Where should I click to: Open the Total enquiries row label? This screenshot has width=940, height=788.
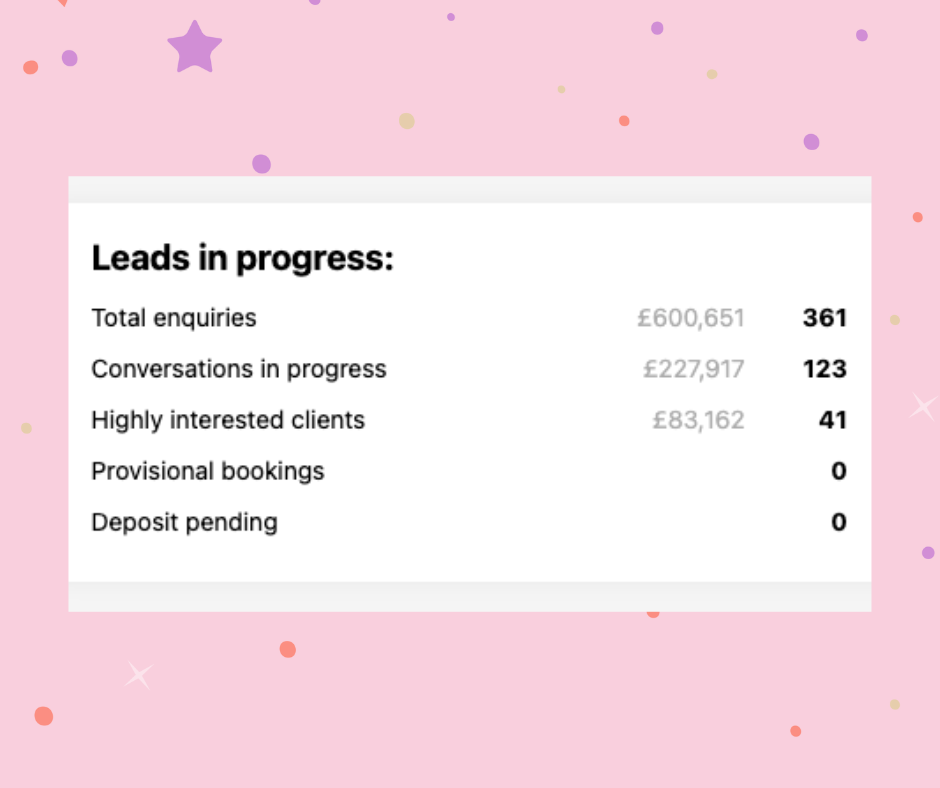[174, 318]
